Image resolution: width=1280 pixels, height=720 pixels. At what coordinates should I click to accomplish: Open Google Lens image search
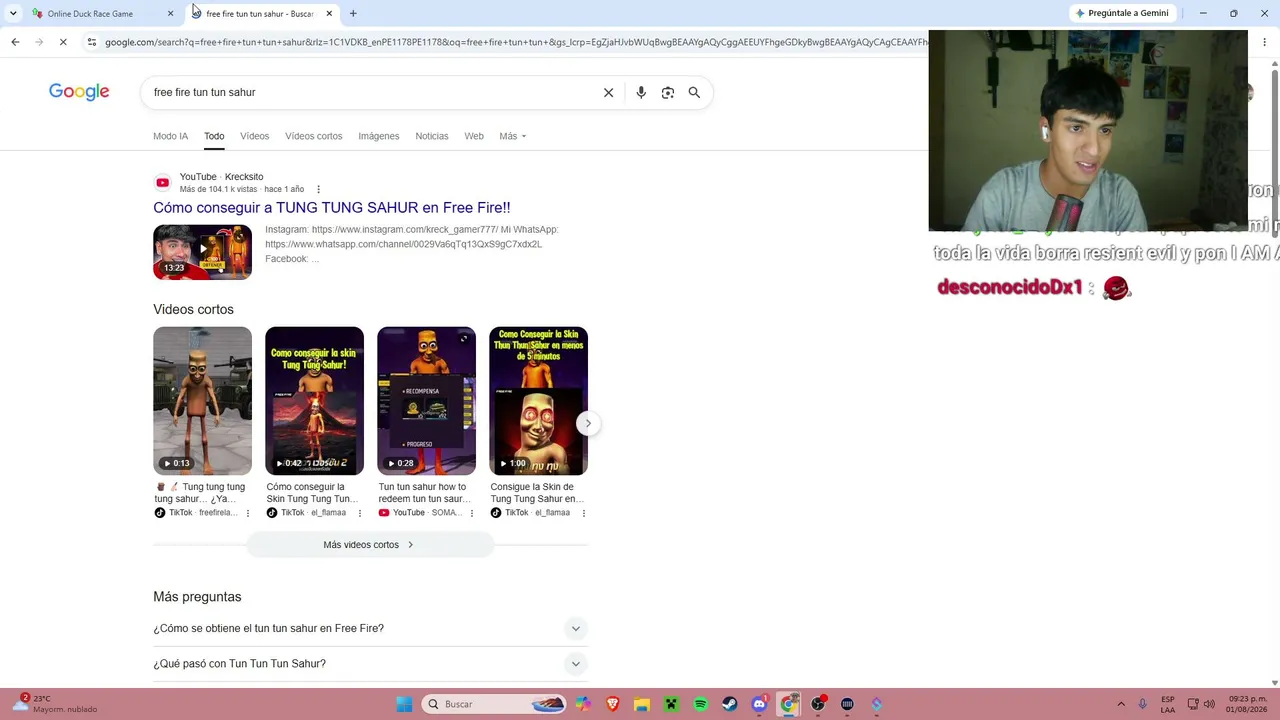668,92
